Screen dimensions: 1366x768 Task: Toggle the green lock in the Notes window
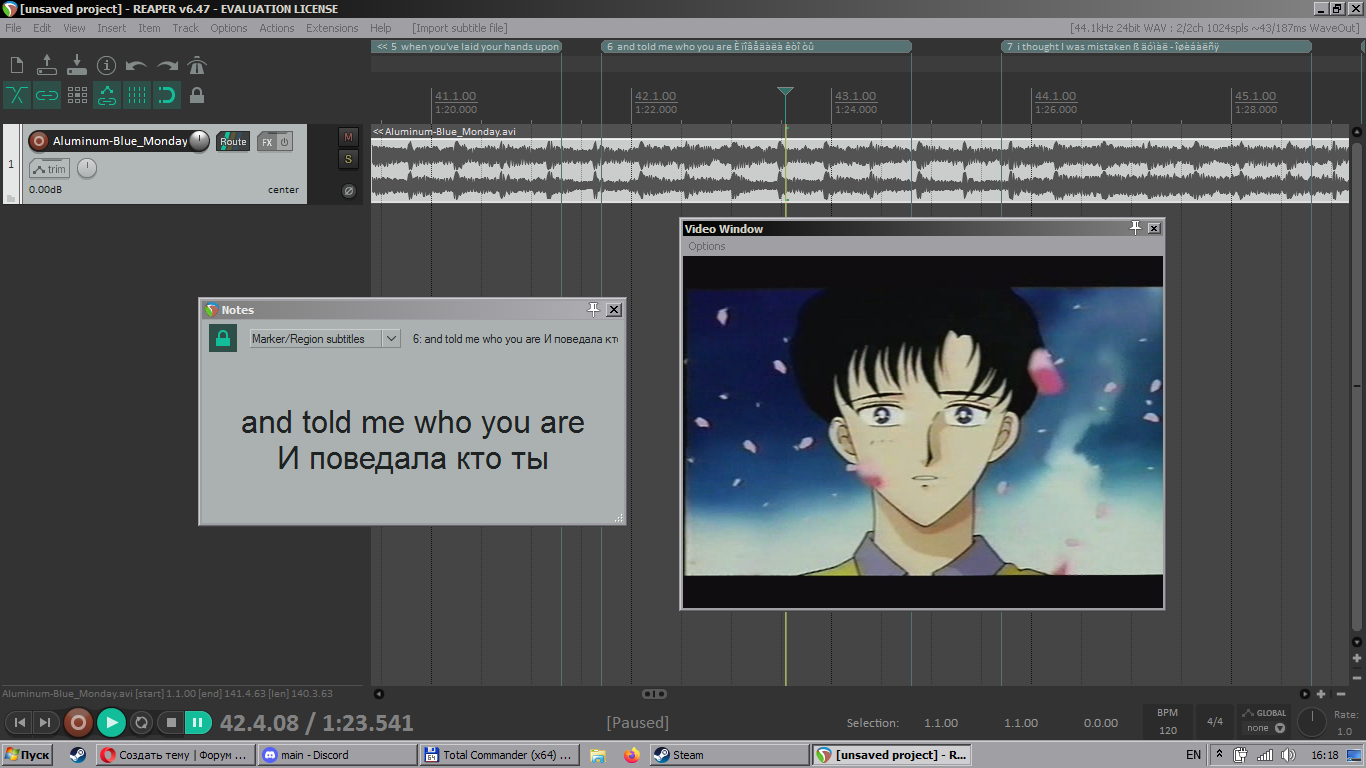point(222,339)
